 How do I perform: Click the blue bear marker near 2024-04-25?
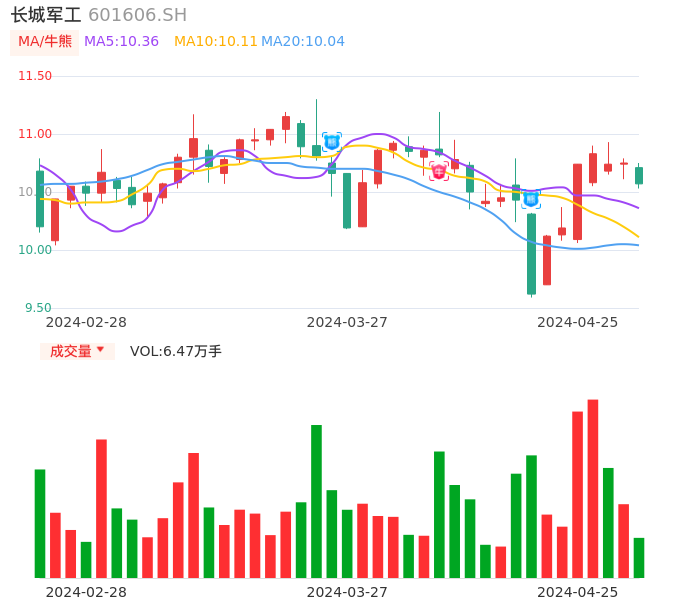click(531, 200)
